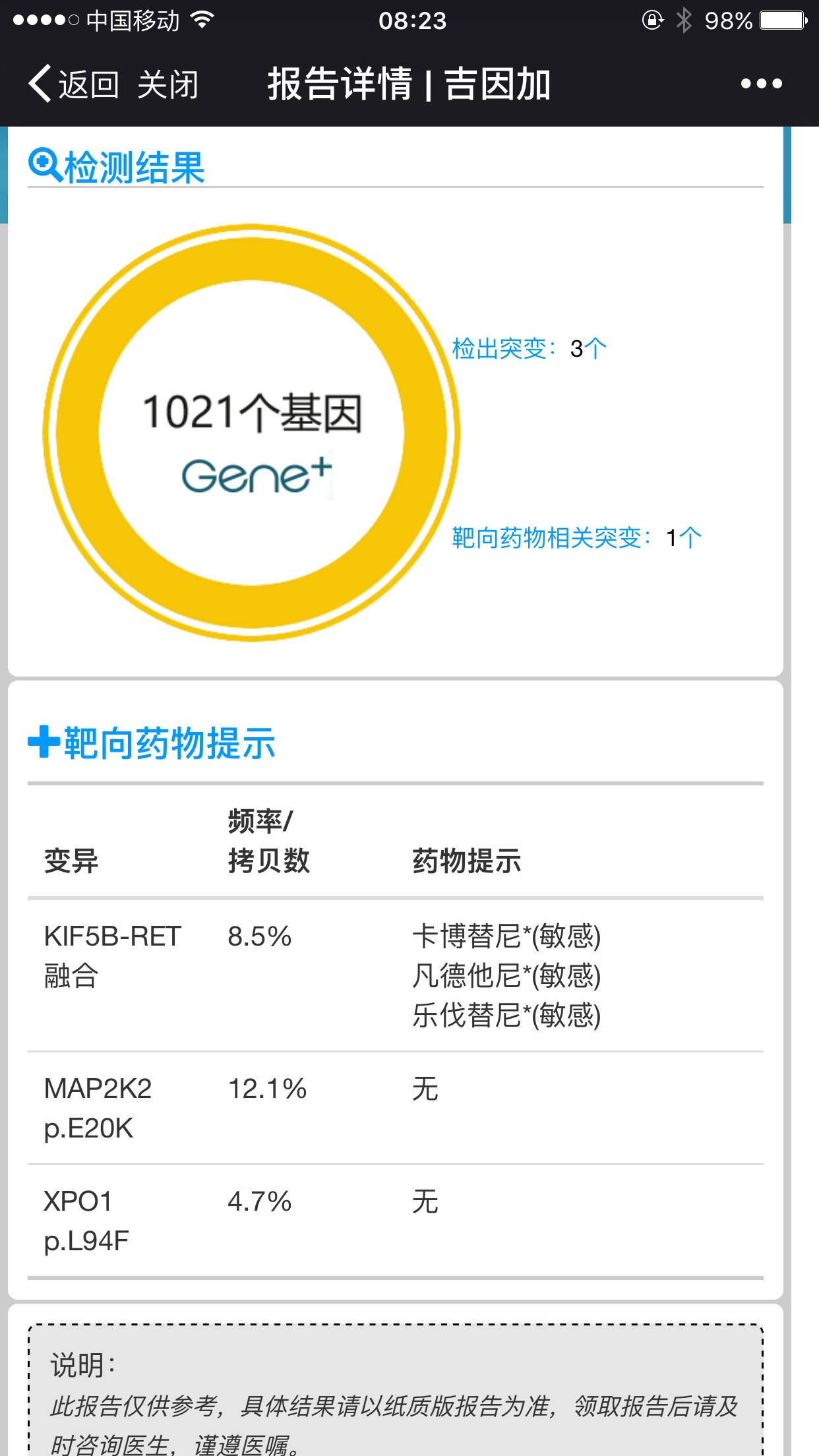This screenshot has width=819, height=1456.
Task: Tap the 检出突变 3个 link
Action: 529,348
